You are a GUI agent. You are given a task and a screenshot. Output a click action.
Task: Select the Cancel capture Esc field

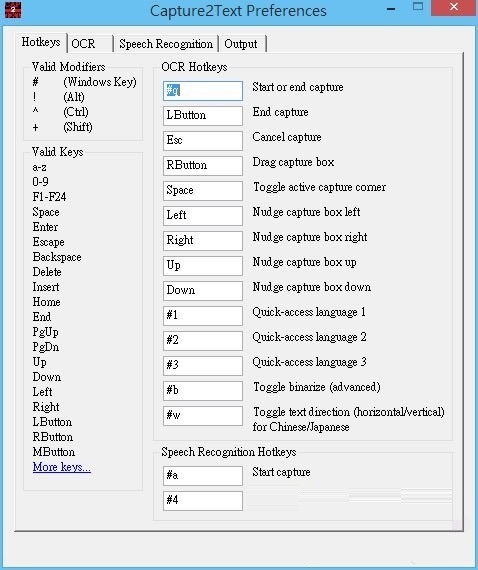[203, 141]
